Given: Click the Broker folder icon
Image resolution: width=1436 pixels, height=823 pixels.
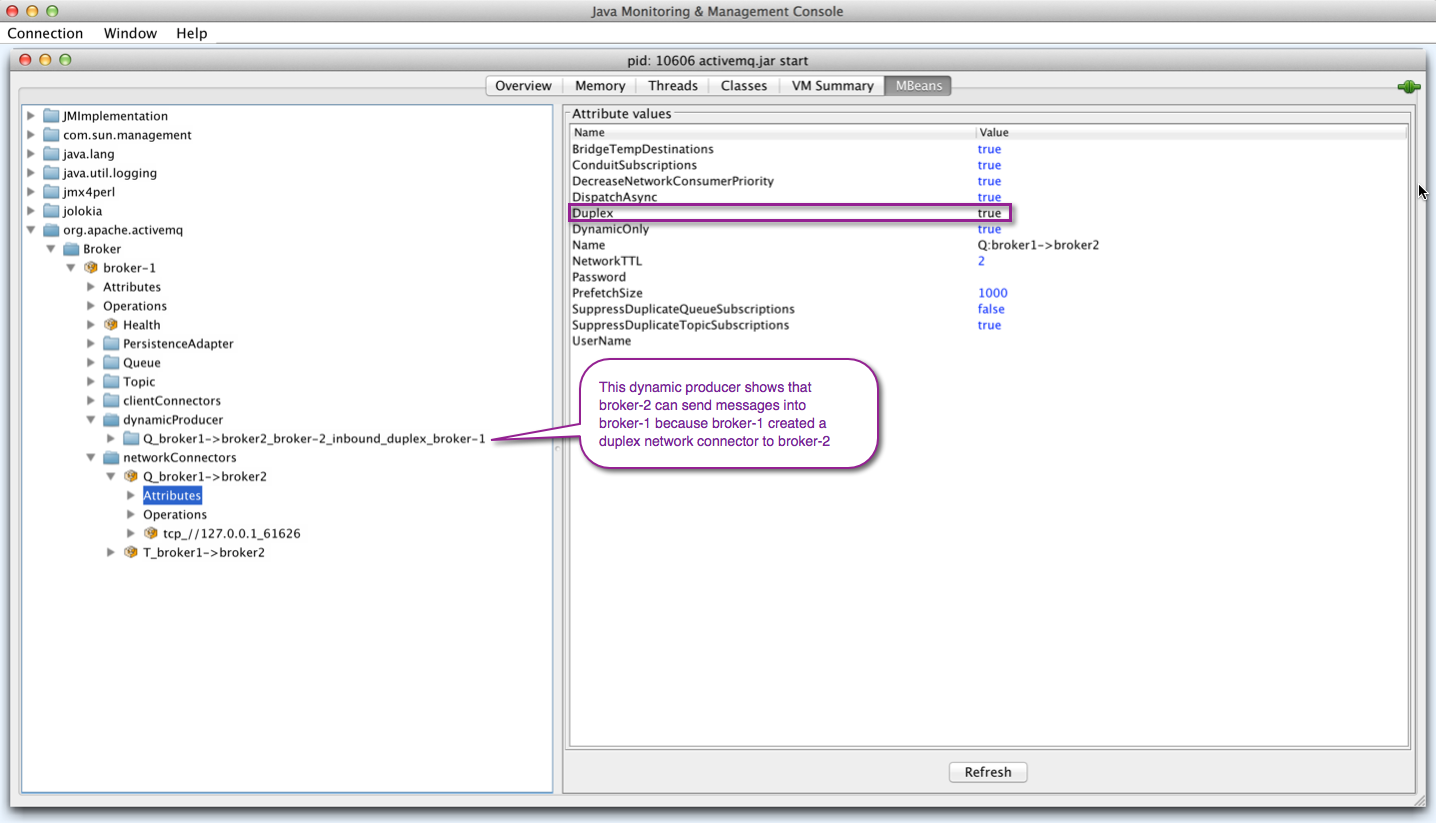Looking at the screenshot, I should [x=71, y=249].
